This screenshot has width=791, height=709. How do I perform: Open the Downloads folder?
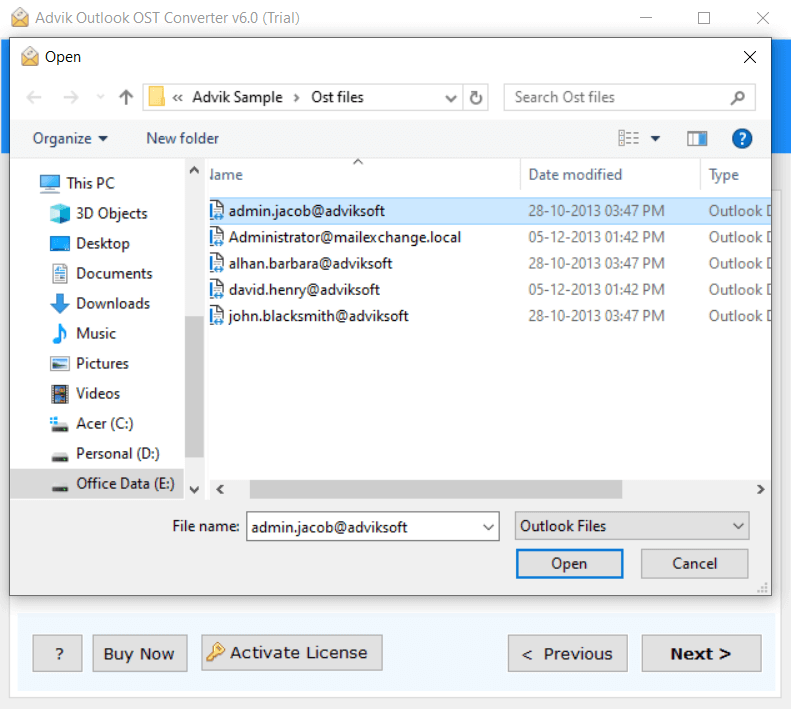tap(100, 303)
